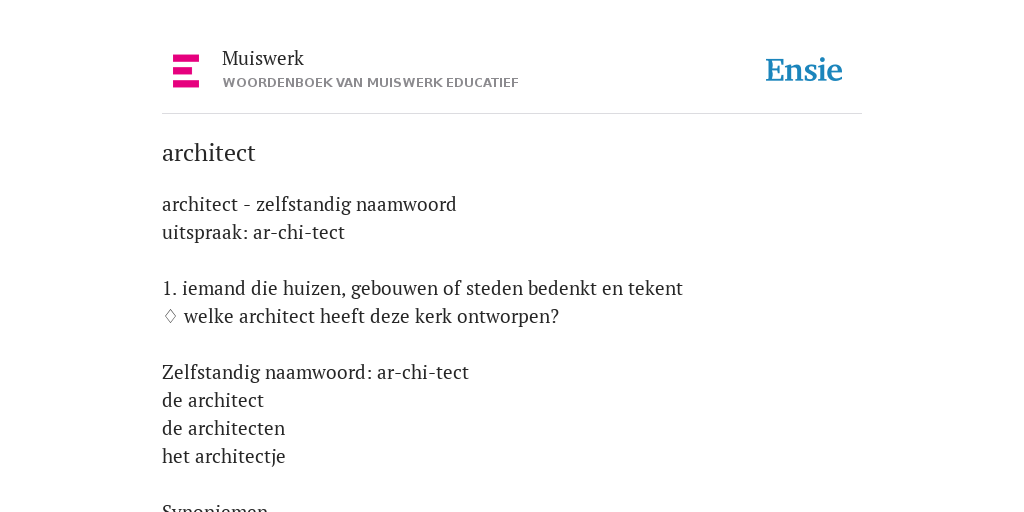
Task: Click the horizontal divider line below the header
Action: click(x=512, y=114)
